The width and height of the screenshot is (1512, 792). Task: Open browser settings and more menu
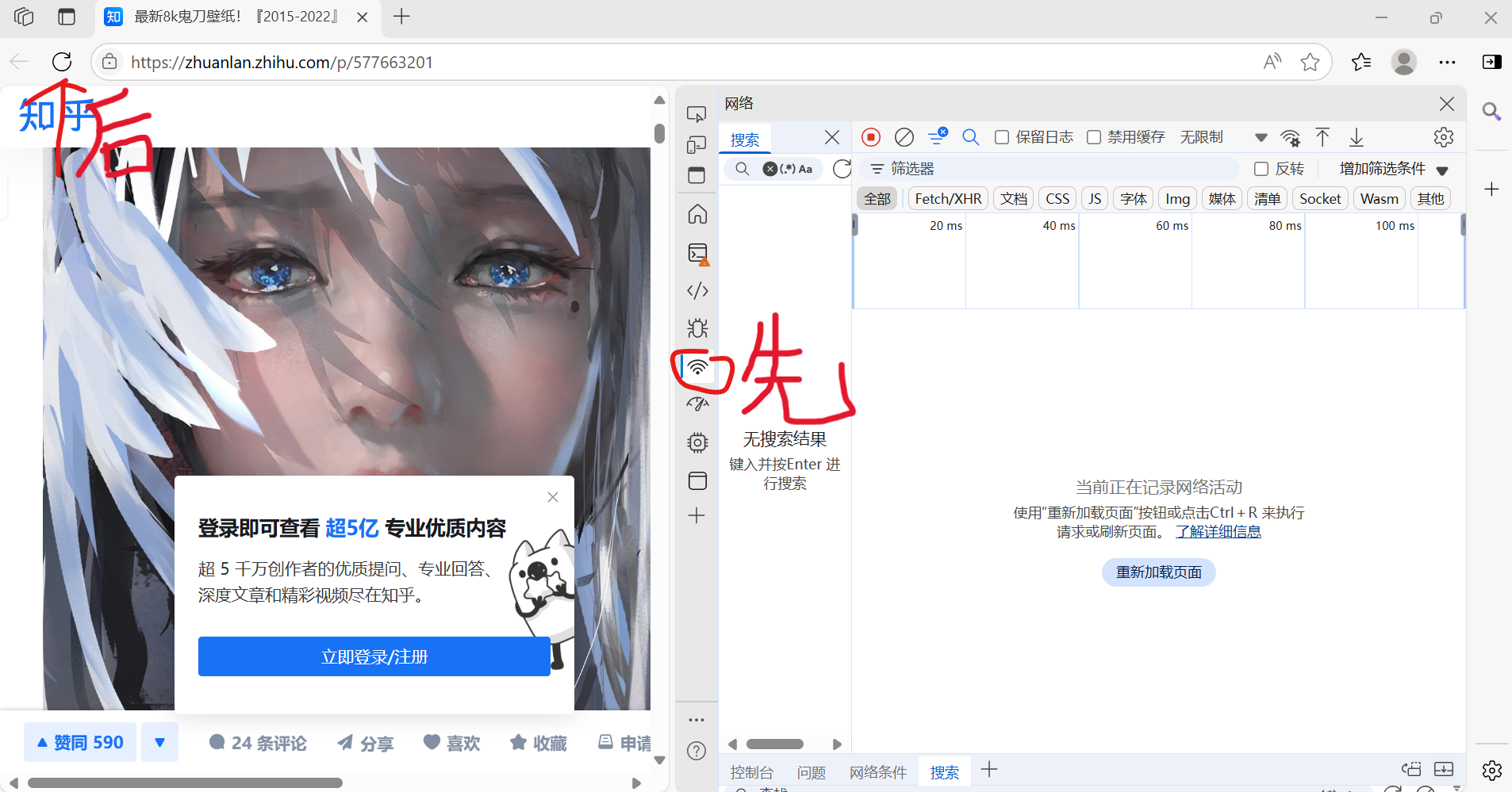pyautogui.click(x=1447, y=62)
